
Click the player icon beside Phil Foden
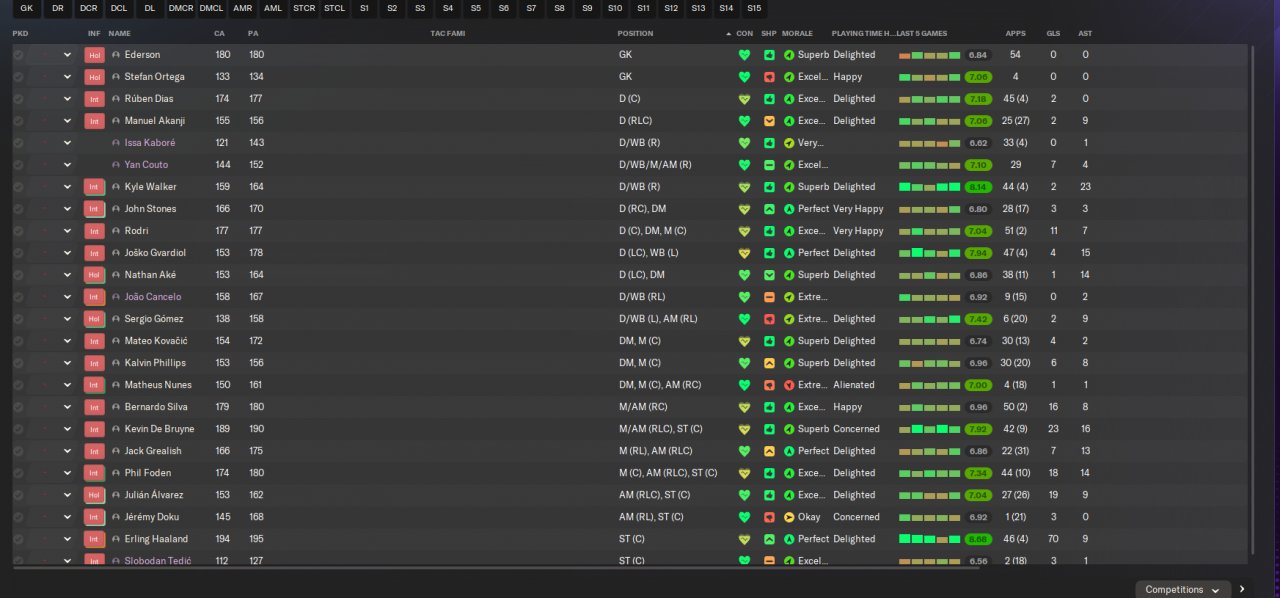point(116,473)
